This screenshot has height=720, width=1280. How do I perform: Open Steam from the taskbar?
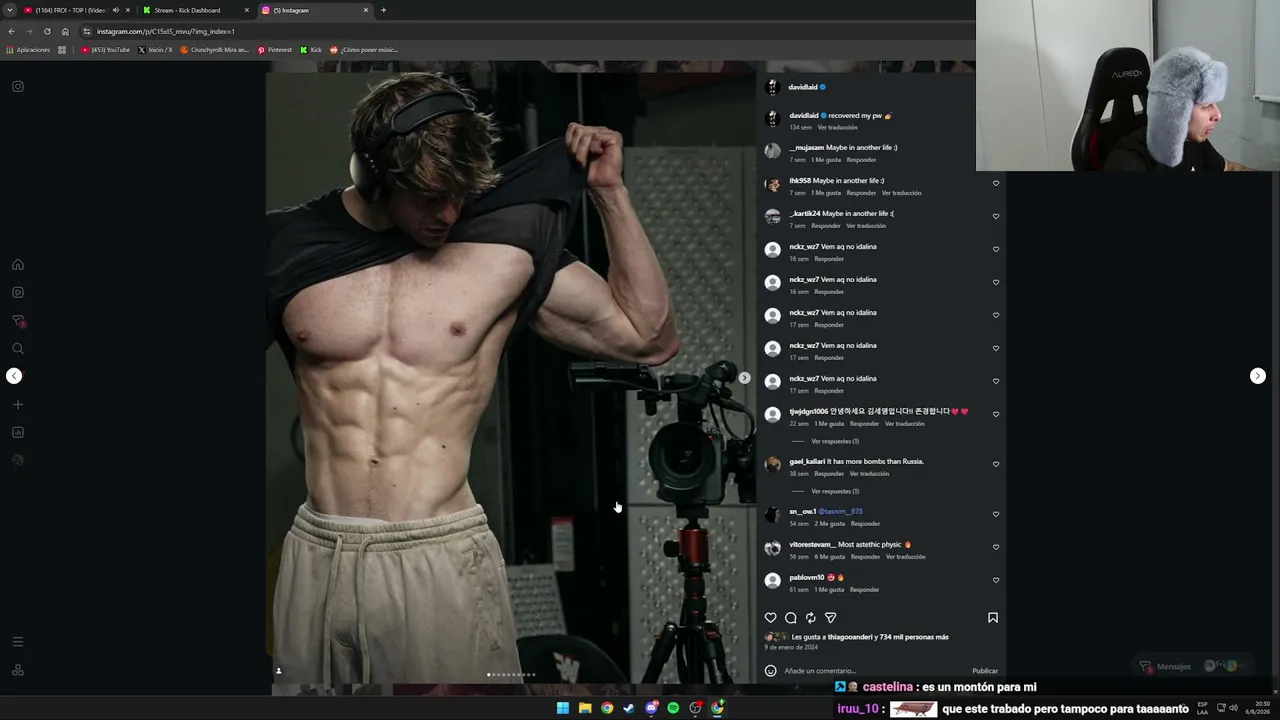[x=629, y=708]
